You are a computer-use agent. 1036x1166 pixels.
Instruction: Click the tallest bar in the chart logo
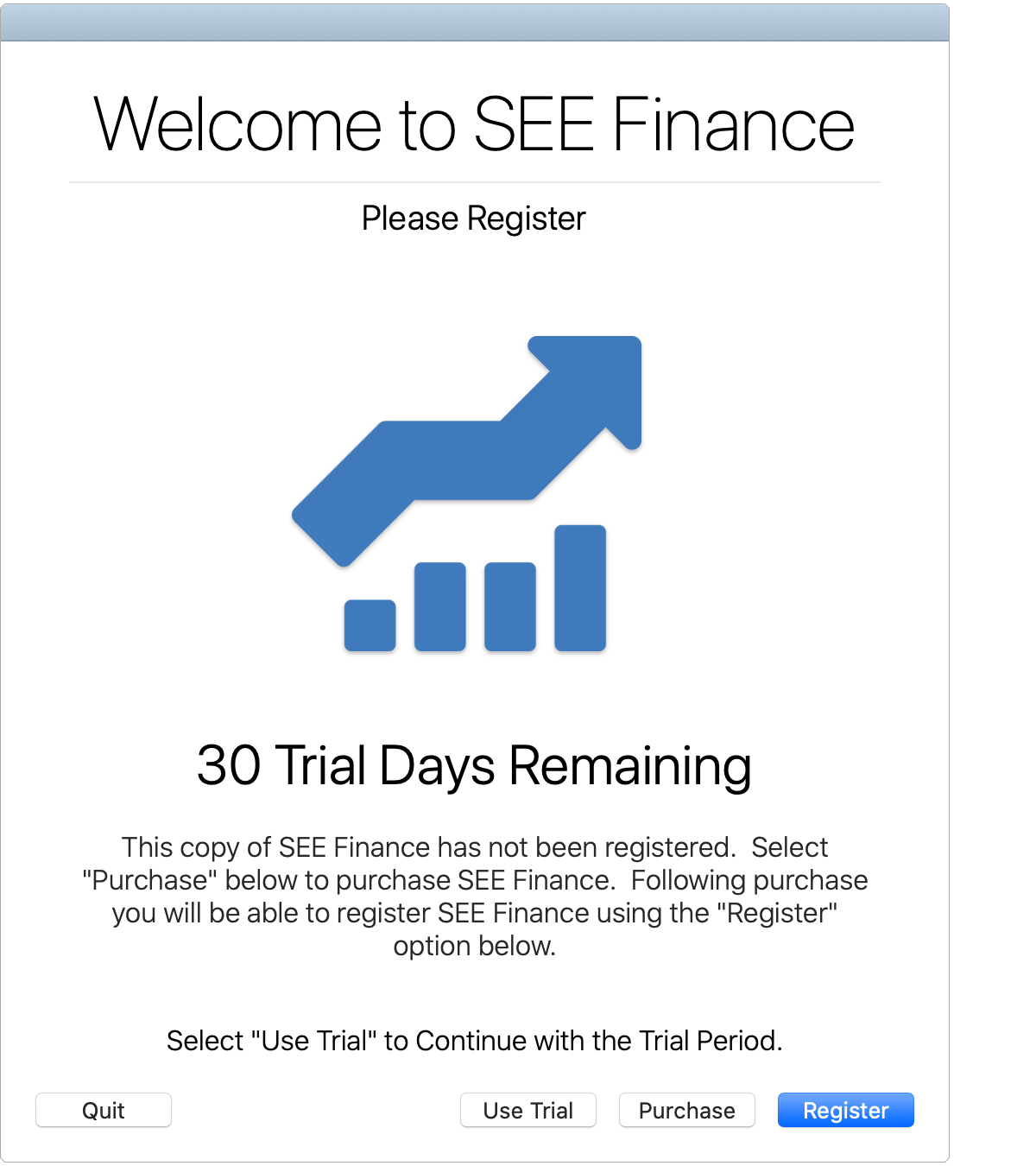pyautogui.click(x=580, y=587)
